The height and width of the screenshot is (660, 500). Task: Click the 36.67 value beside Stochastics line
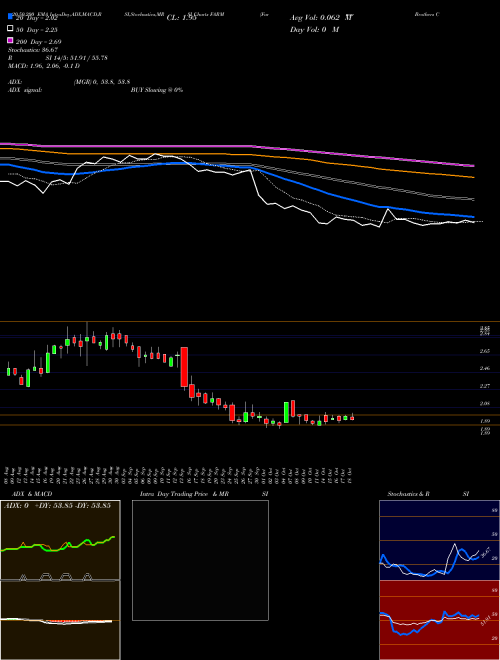(x=486, y=553)
